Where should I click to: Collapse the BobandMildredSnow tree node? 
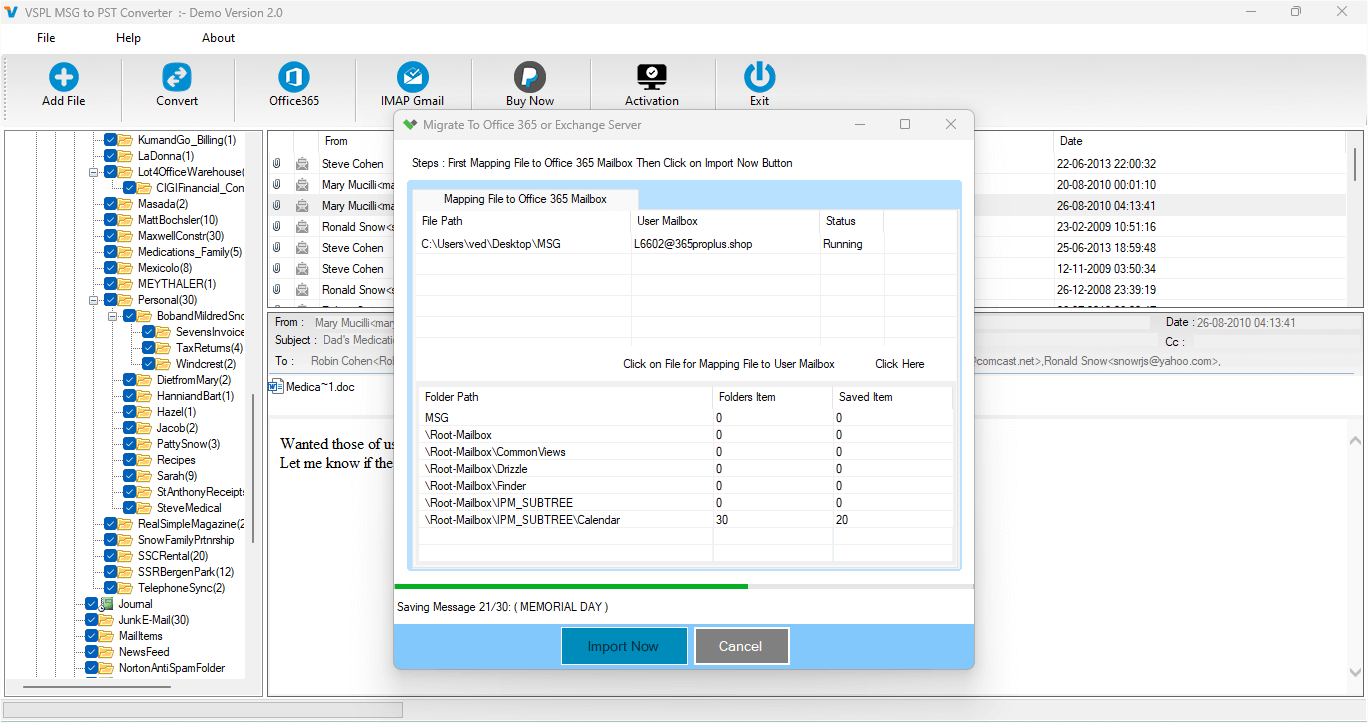[112, 316]
